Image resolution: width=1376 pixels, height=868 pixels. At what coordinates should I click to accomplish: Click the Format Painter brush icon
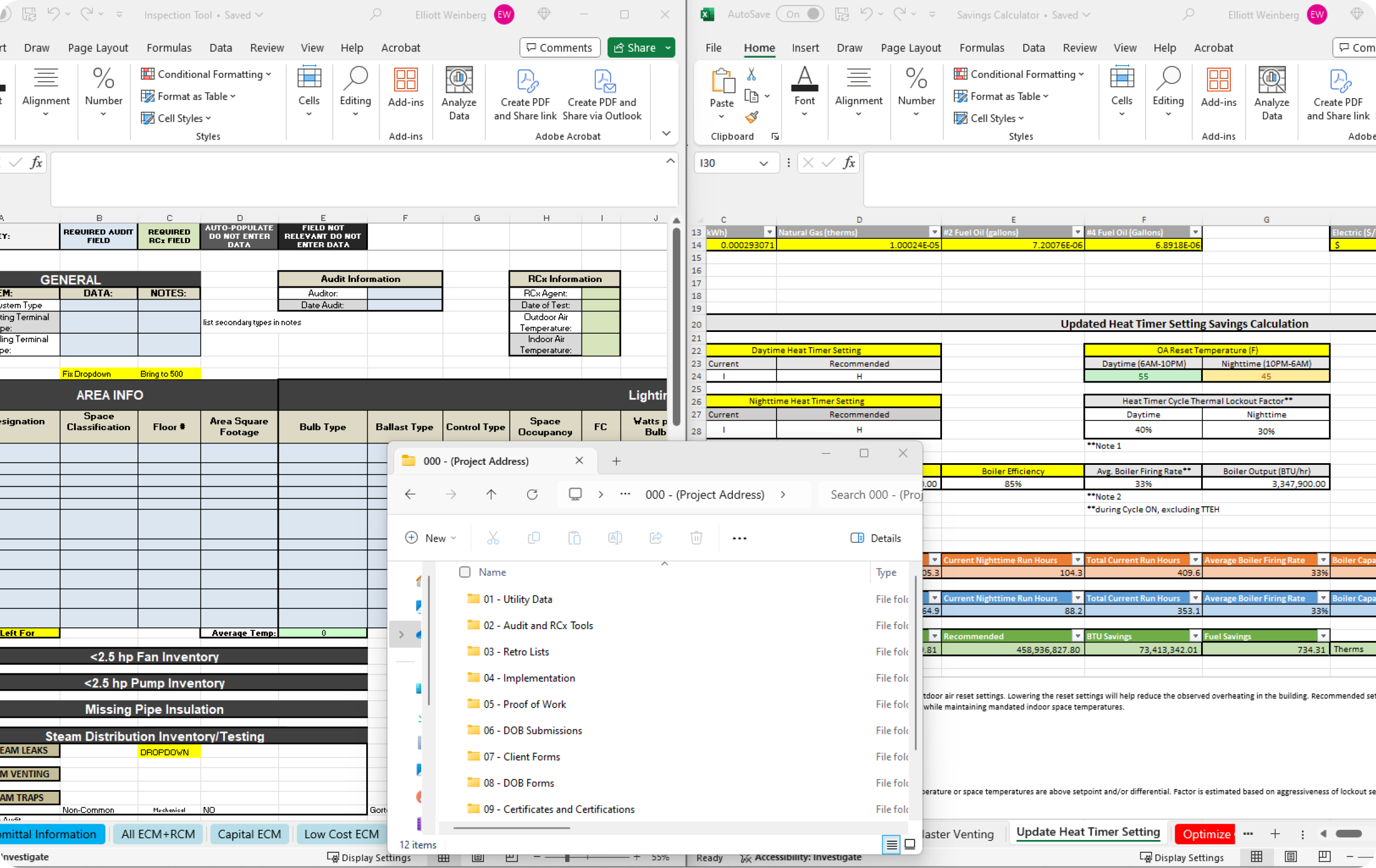751,118
